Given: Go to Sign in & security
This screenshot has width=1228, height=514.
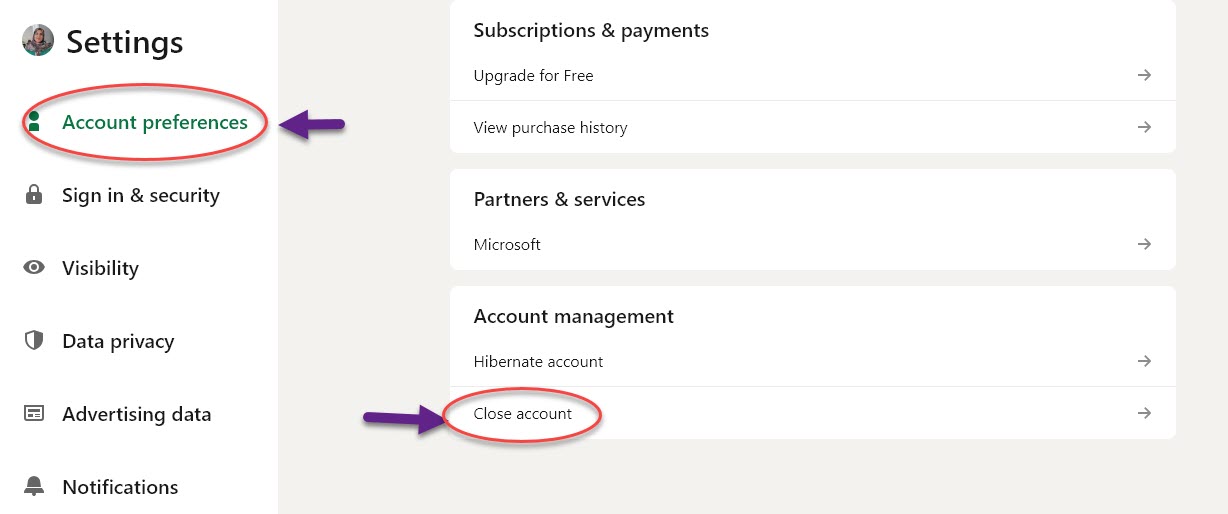Looking at the screenshot, I should click(x=140, y=195).
